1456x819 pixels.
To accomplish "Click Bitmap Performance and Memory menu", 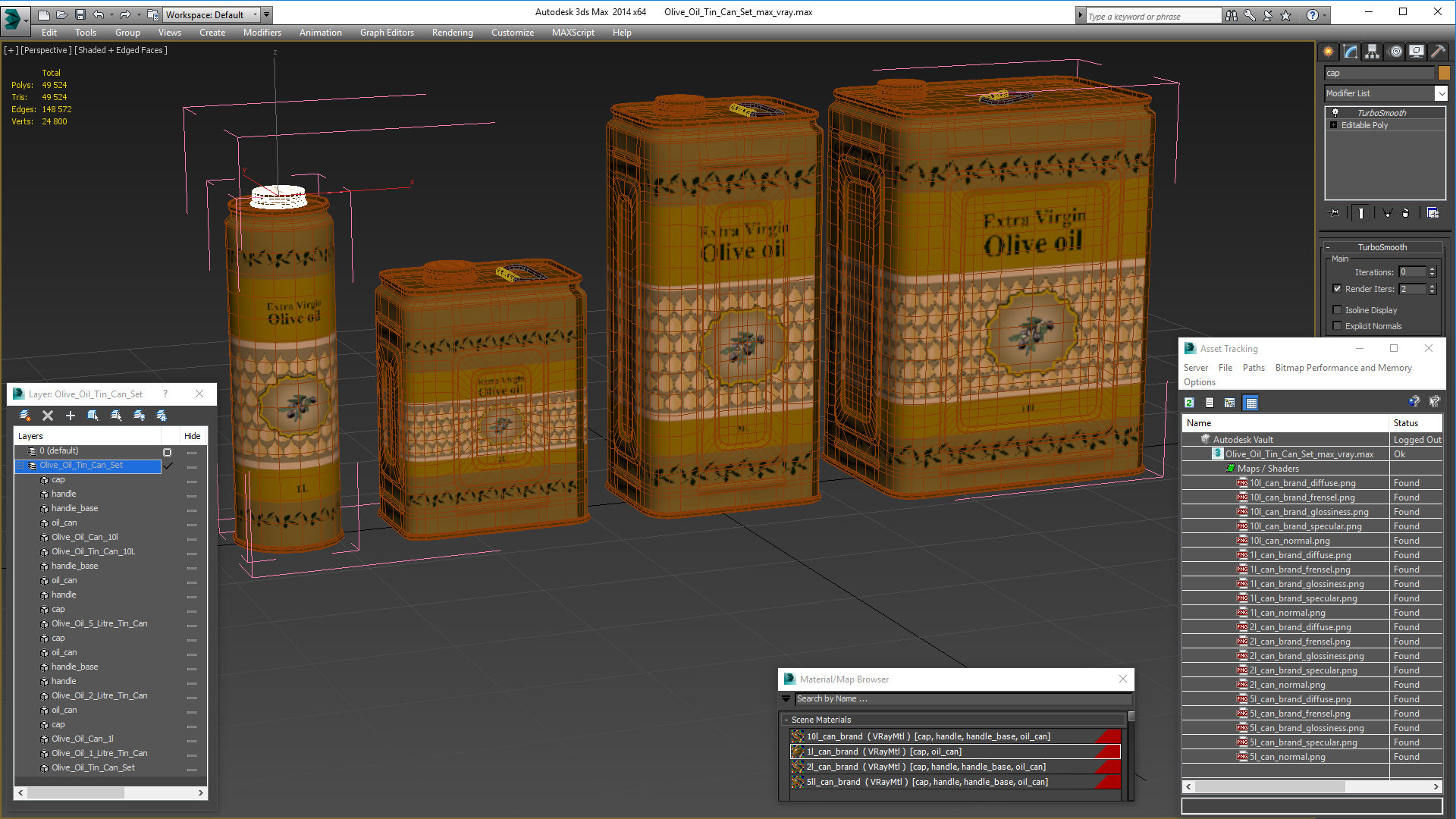I will tap(1343, 368).
